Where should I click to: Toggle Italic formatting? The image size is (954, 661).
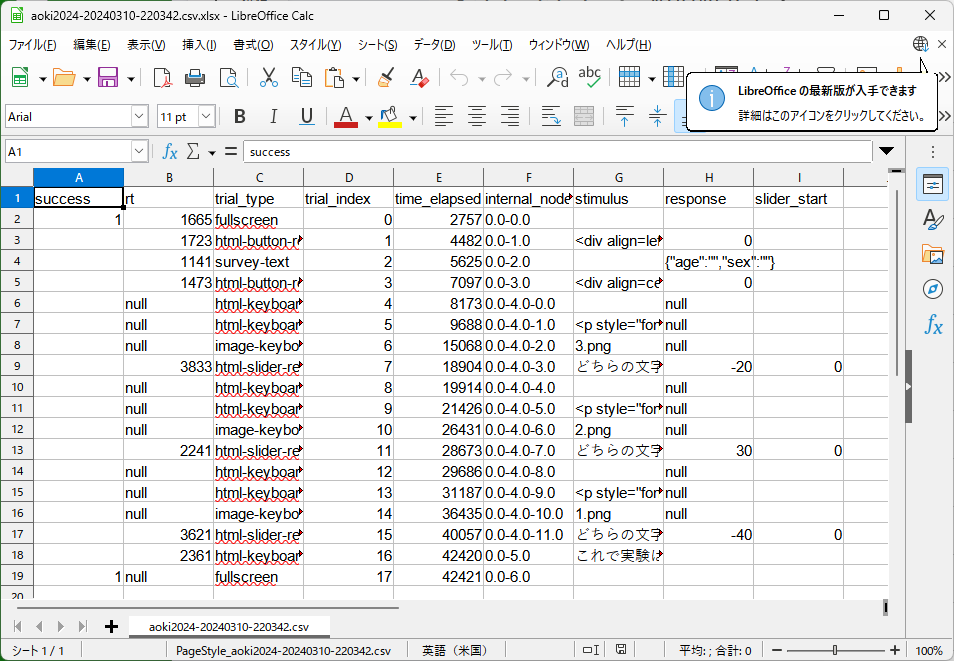[273, 116]
